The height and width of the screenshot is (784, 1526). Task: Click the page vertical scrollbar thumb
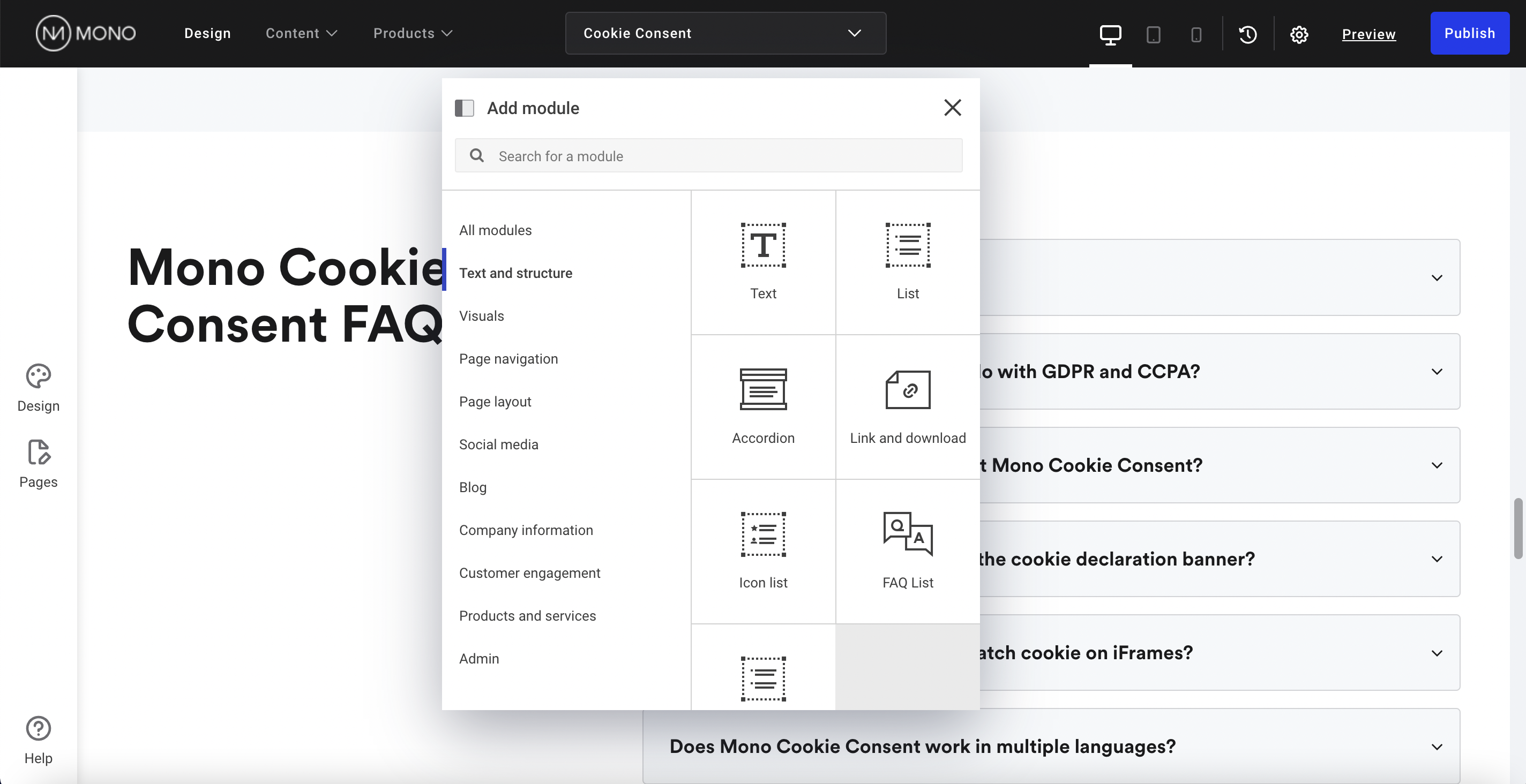[1518, 528]
